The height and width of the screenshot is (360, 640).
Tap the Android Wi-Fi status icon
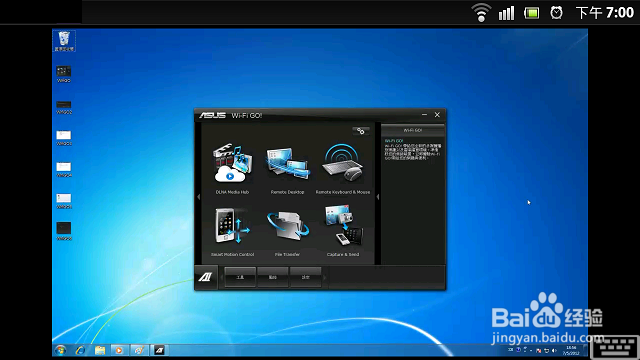481,13
